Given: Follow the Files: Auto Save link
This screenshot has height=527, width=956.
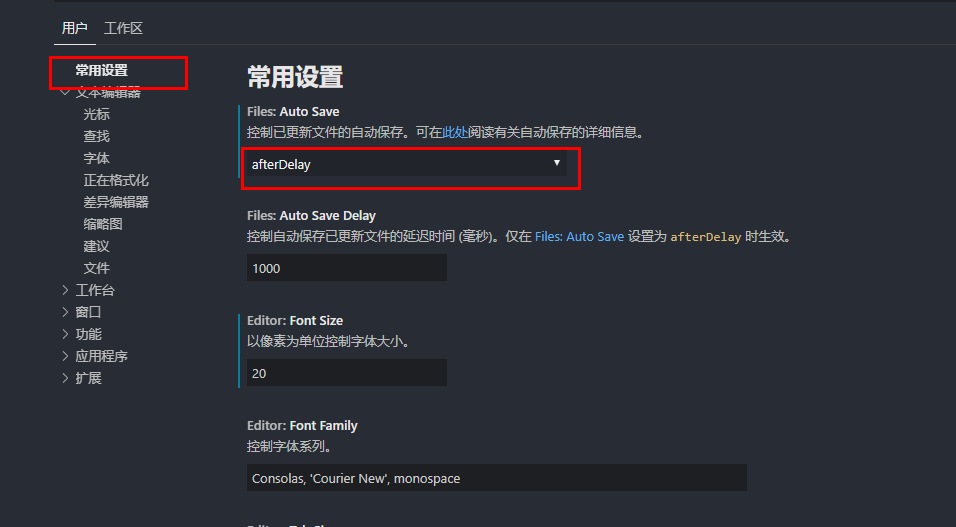Looking at the screenshot, I should (x=579, y=237).
